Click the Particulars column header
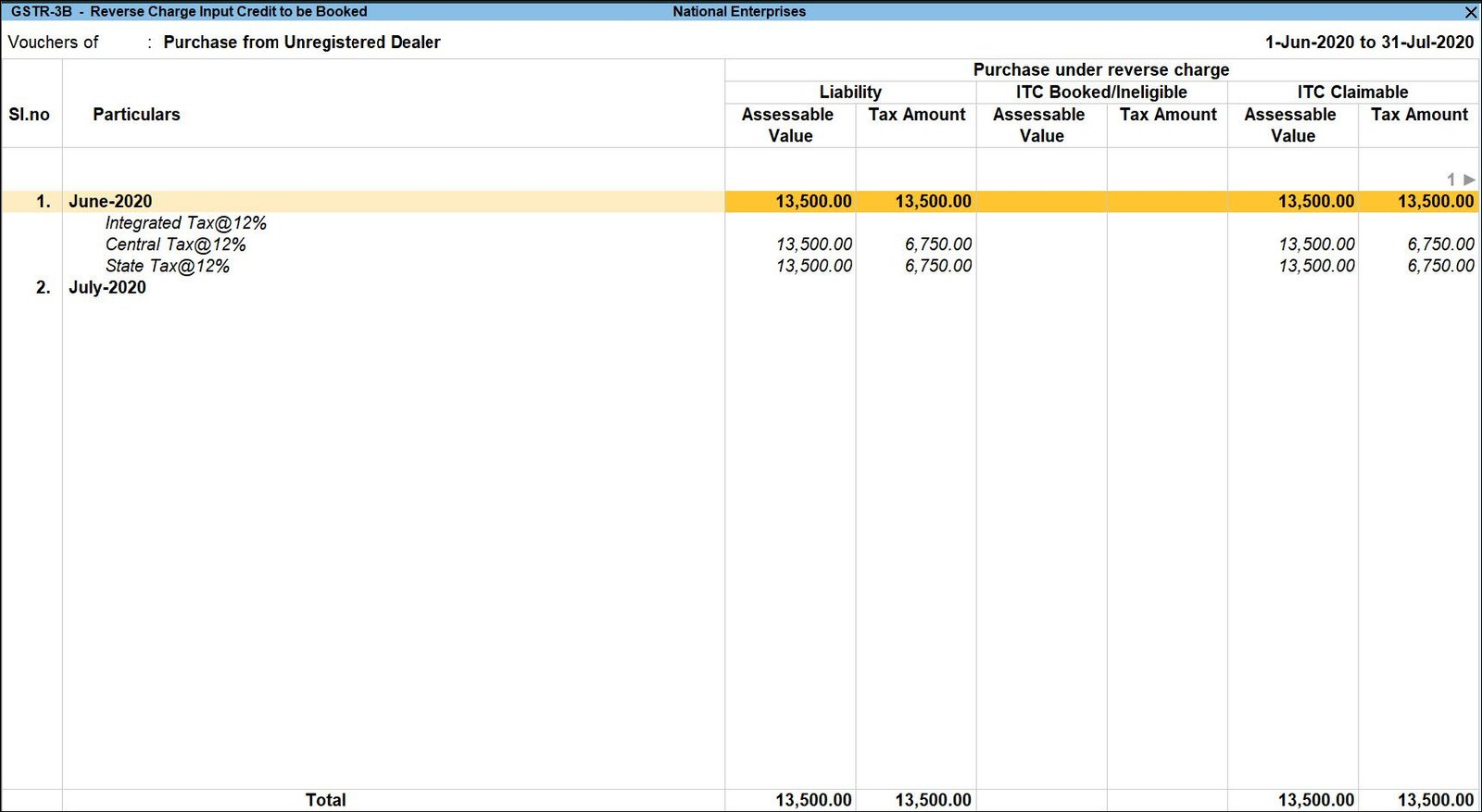The image size is (1482, 812). tap(136, 115)
